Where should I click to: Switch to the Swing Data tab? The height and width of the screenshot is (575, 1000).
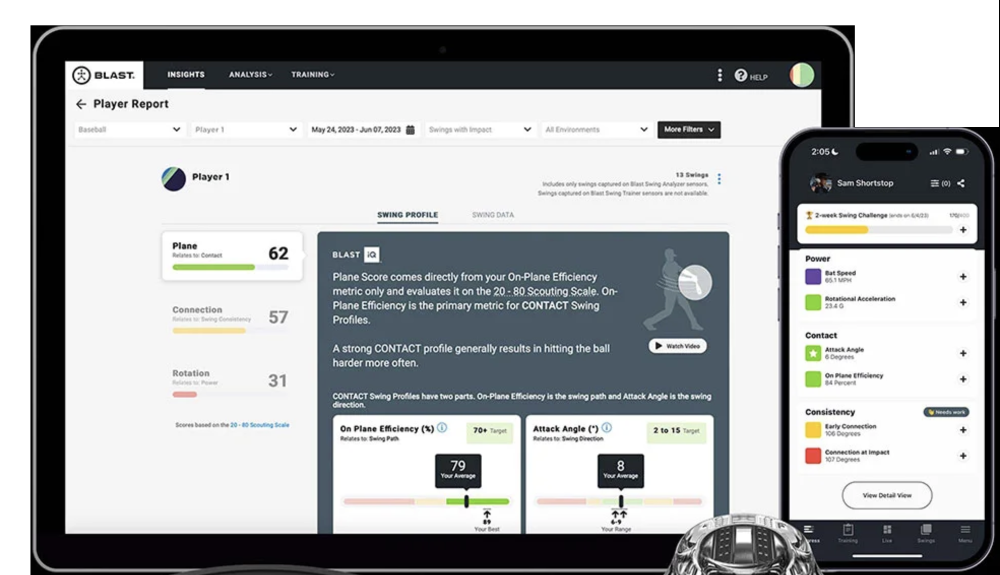click(x=493, y=215)
